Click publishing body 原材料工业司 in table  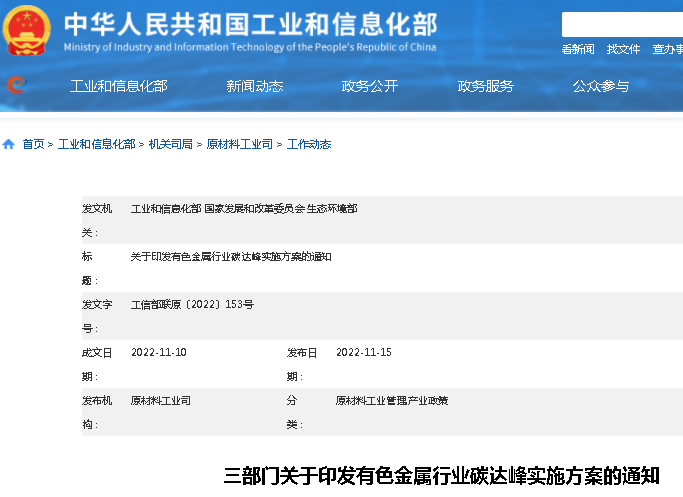(x=161, y=400)
